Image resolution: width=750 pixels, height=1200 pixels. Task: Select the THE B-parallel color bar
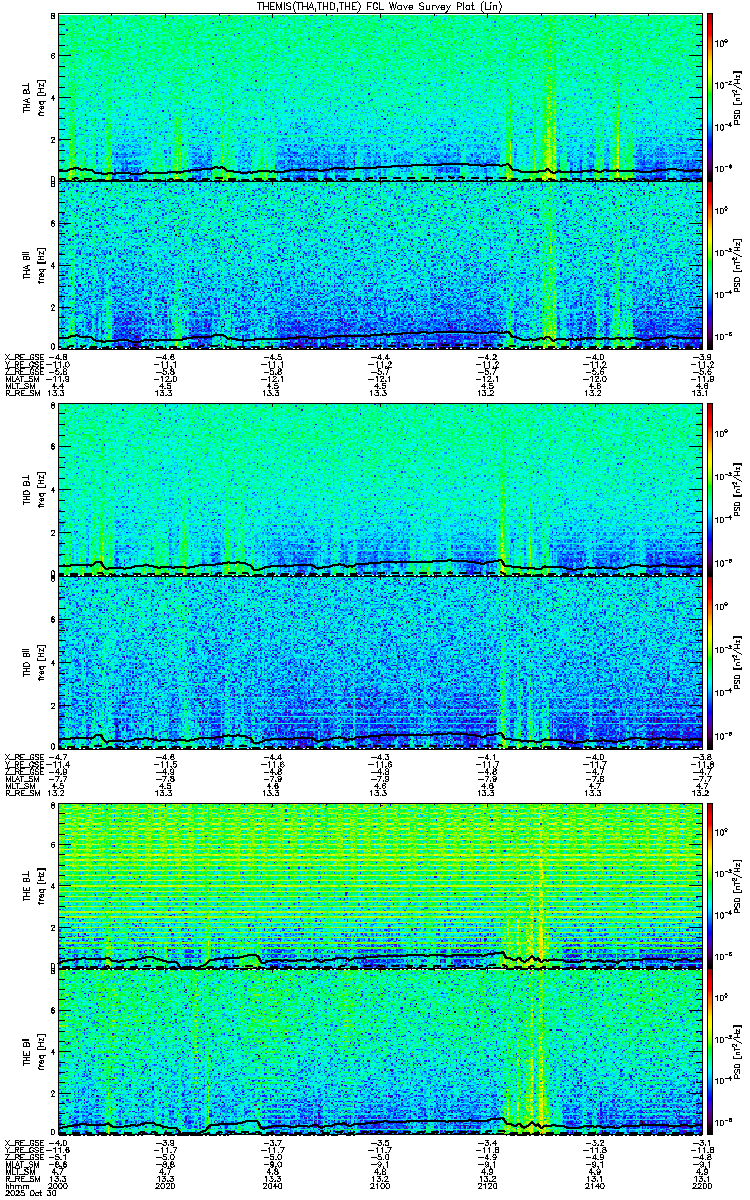click(710, 1054)
